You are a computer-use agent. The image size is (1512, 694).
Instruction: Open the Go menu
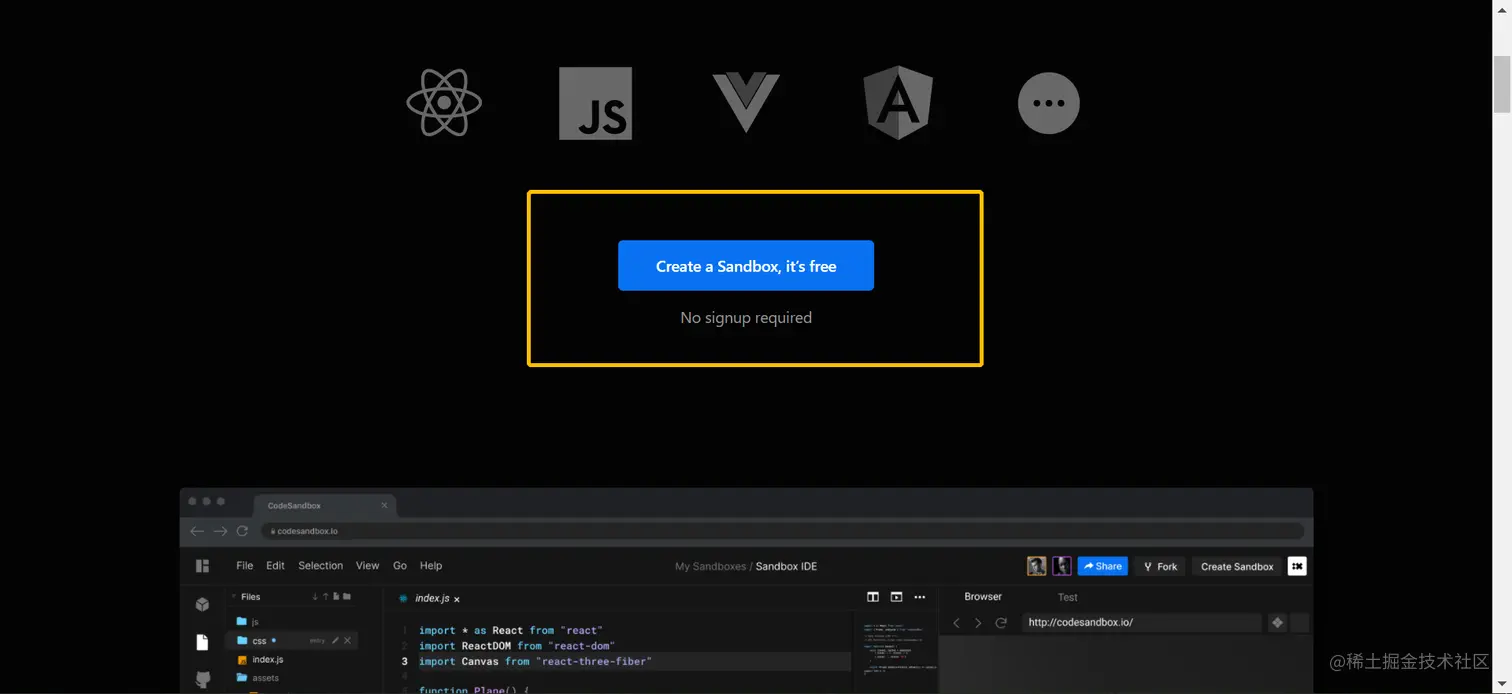(x=400, y=566)
